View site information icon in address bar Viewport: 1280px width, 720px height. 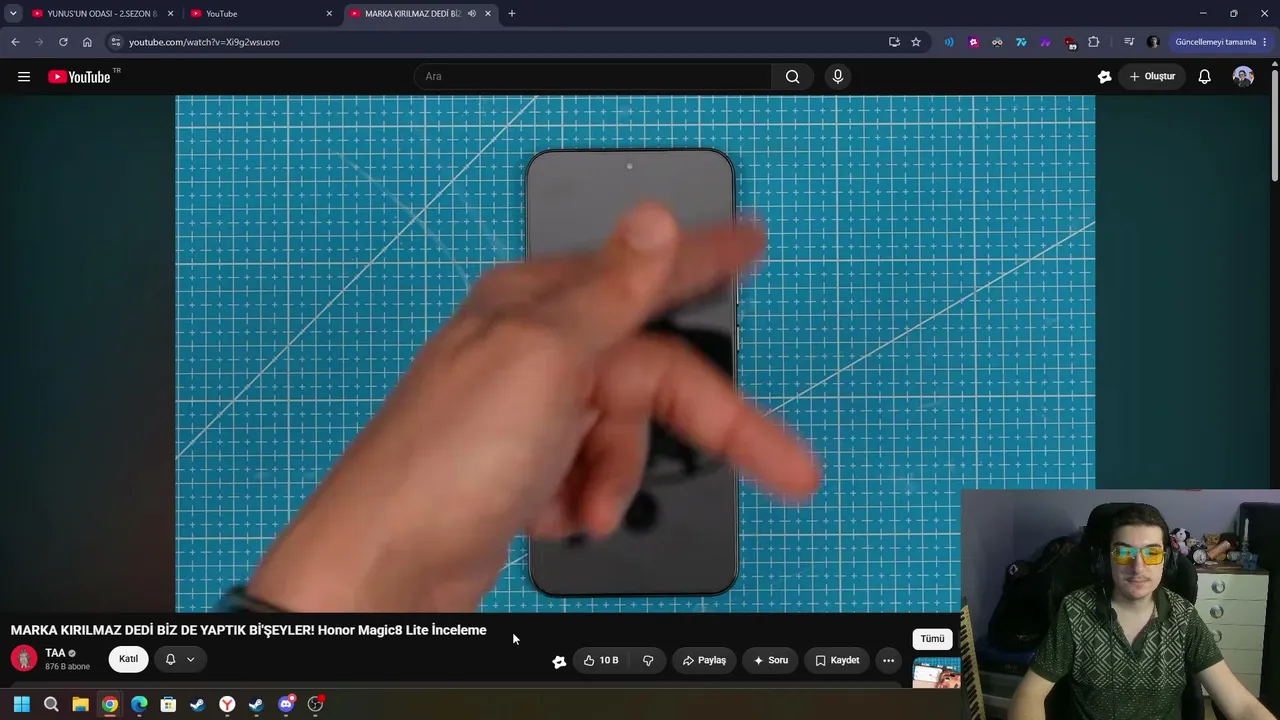pyautogui.click(x=116, y=42)
